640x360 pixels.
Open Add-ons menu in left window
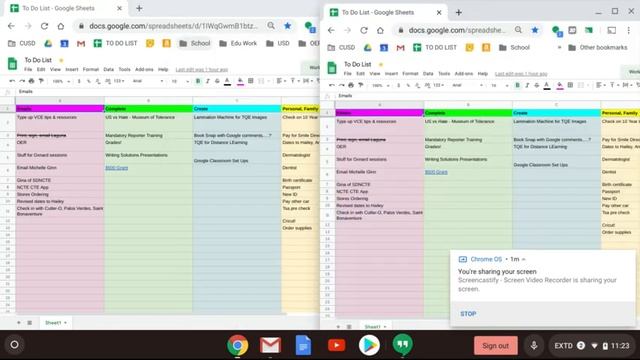pos(144,69)
